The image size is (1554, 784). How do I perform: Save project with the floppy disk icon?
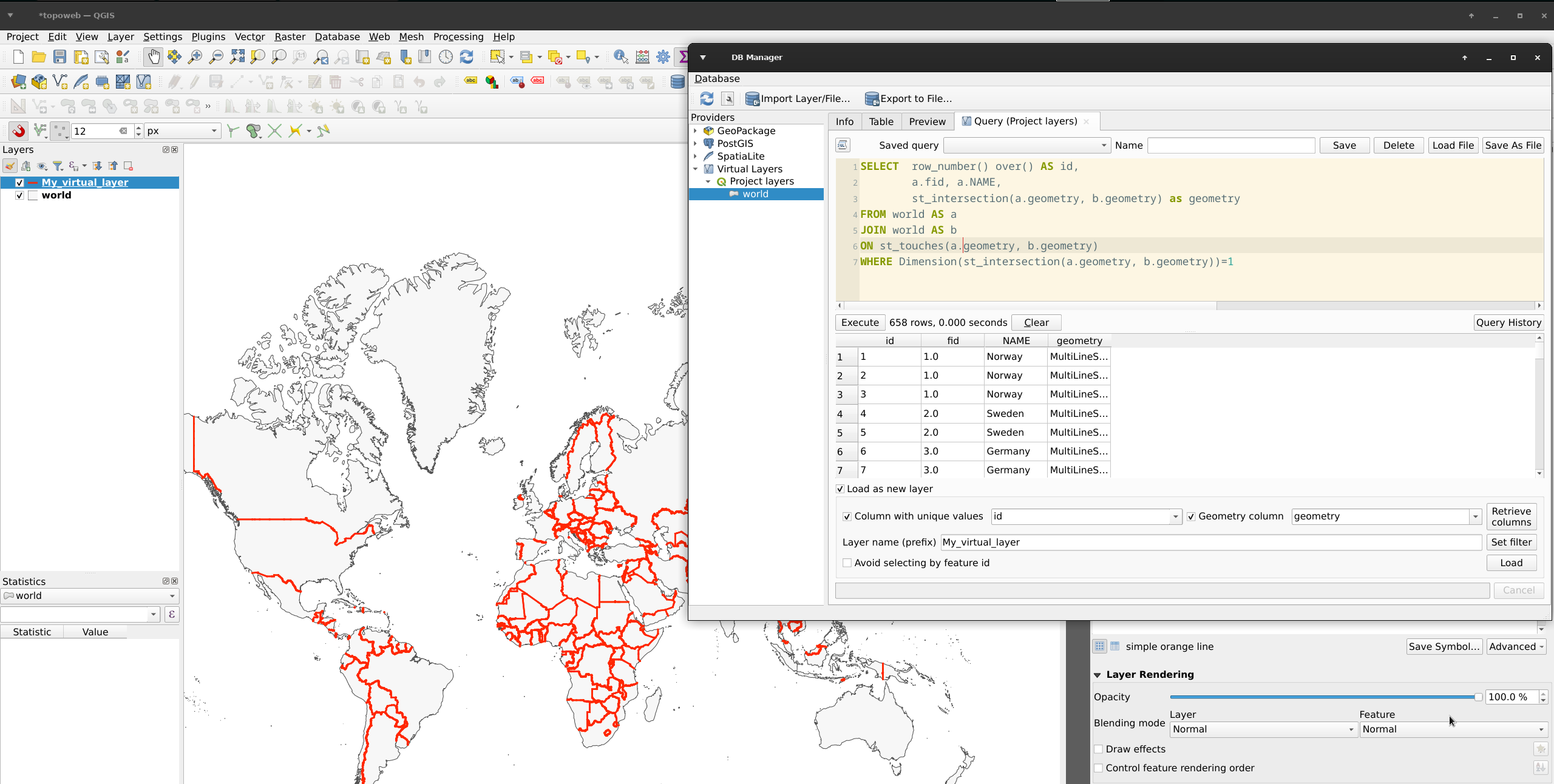59,57
